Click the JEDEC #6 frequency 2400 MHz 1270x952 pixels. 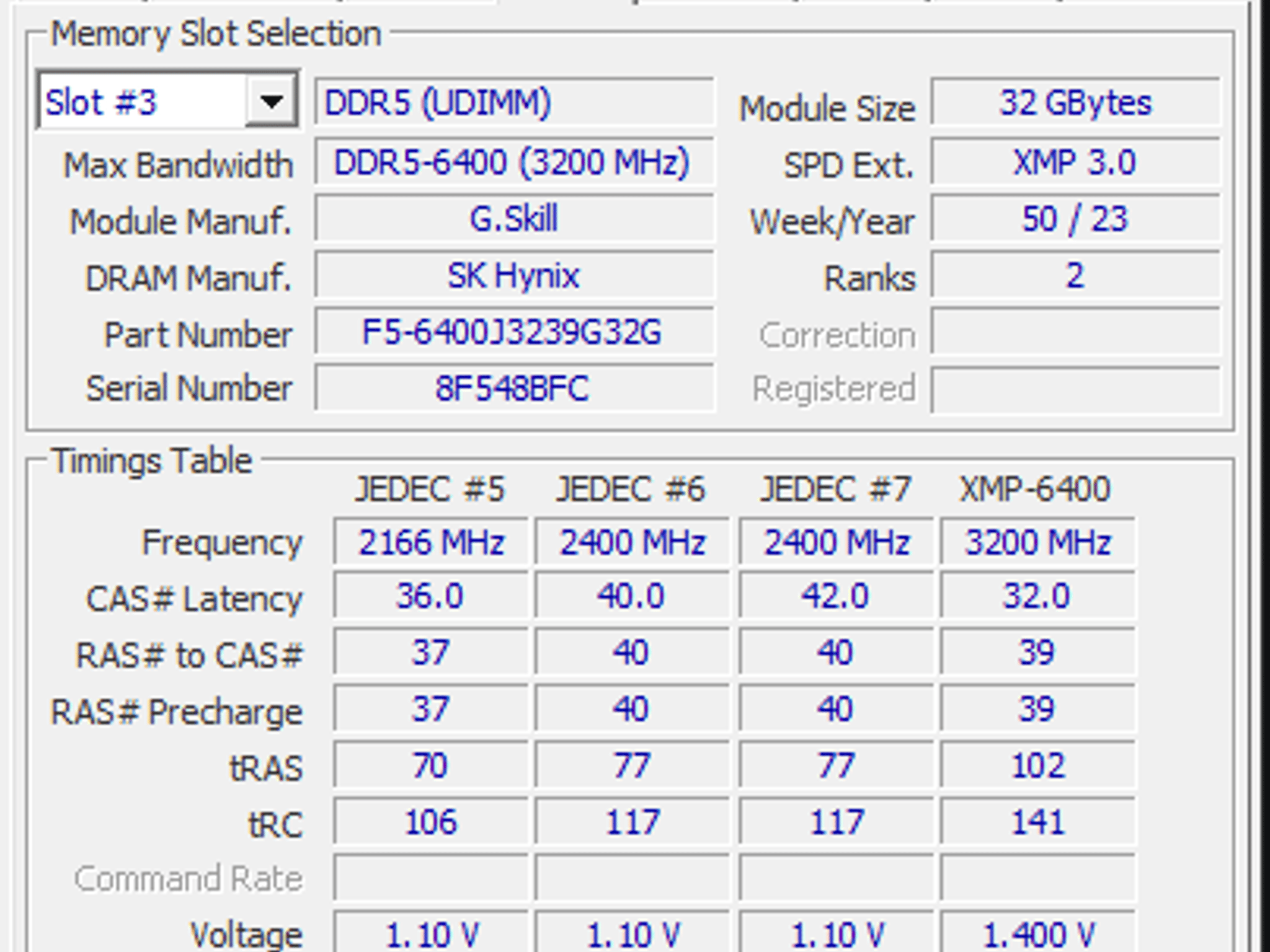click(x=632, y=542)
